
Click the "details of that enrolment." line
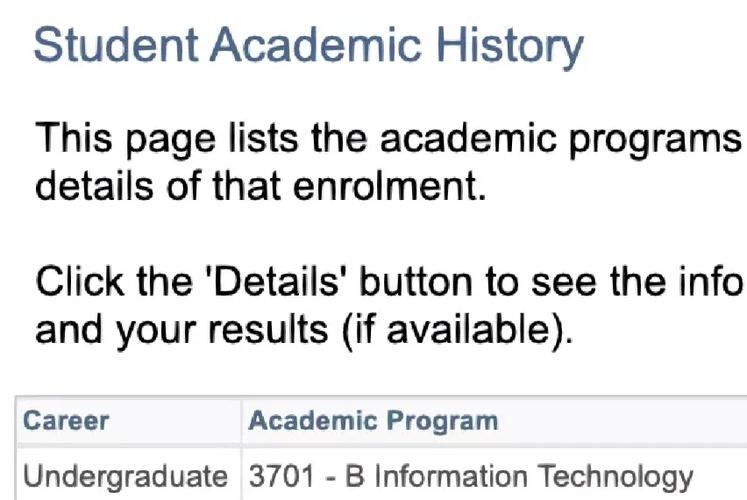tap(260, 186)
